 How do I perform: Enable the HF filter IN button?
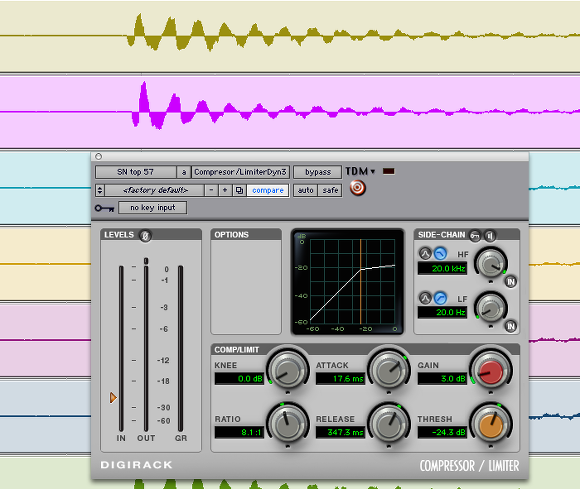coord(511,282)
